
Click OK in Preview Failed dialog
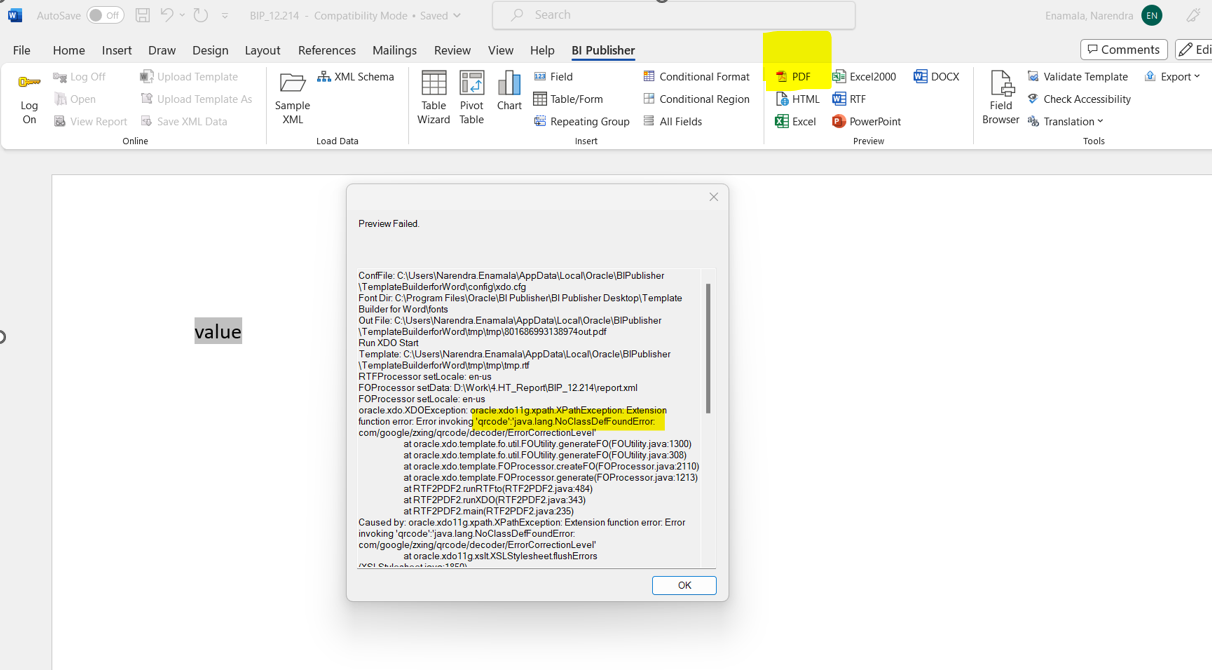pyautogui.click(x=684, y=585)
